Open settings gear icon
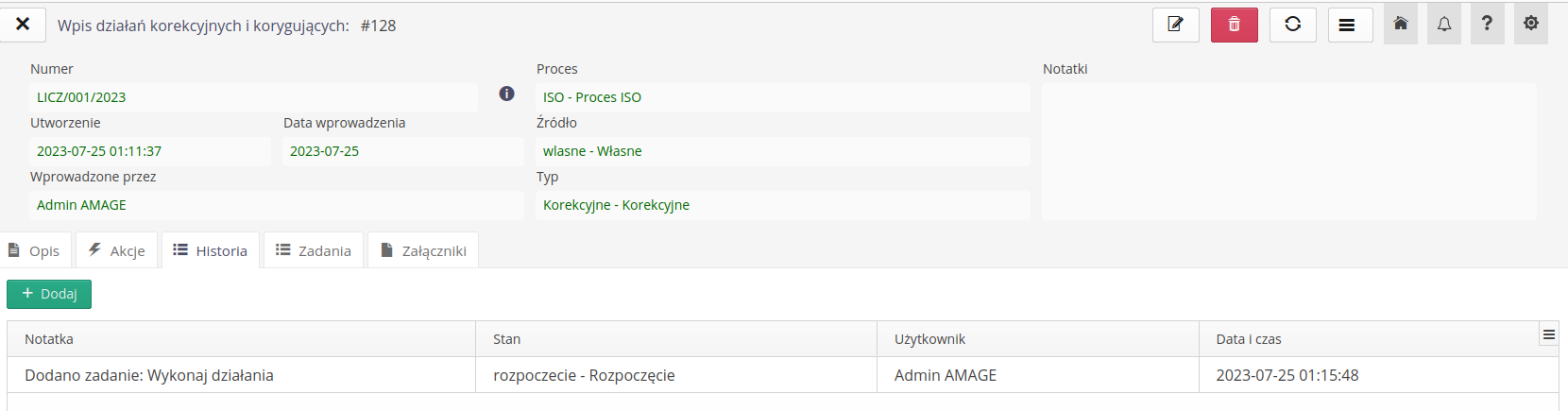The height and width of the screenshot is (411, 1568). pos(1531,24)
